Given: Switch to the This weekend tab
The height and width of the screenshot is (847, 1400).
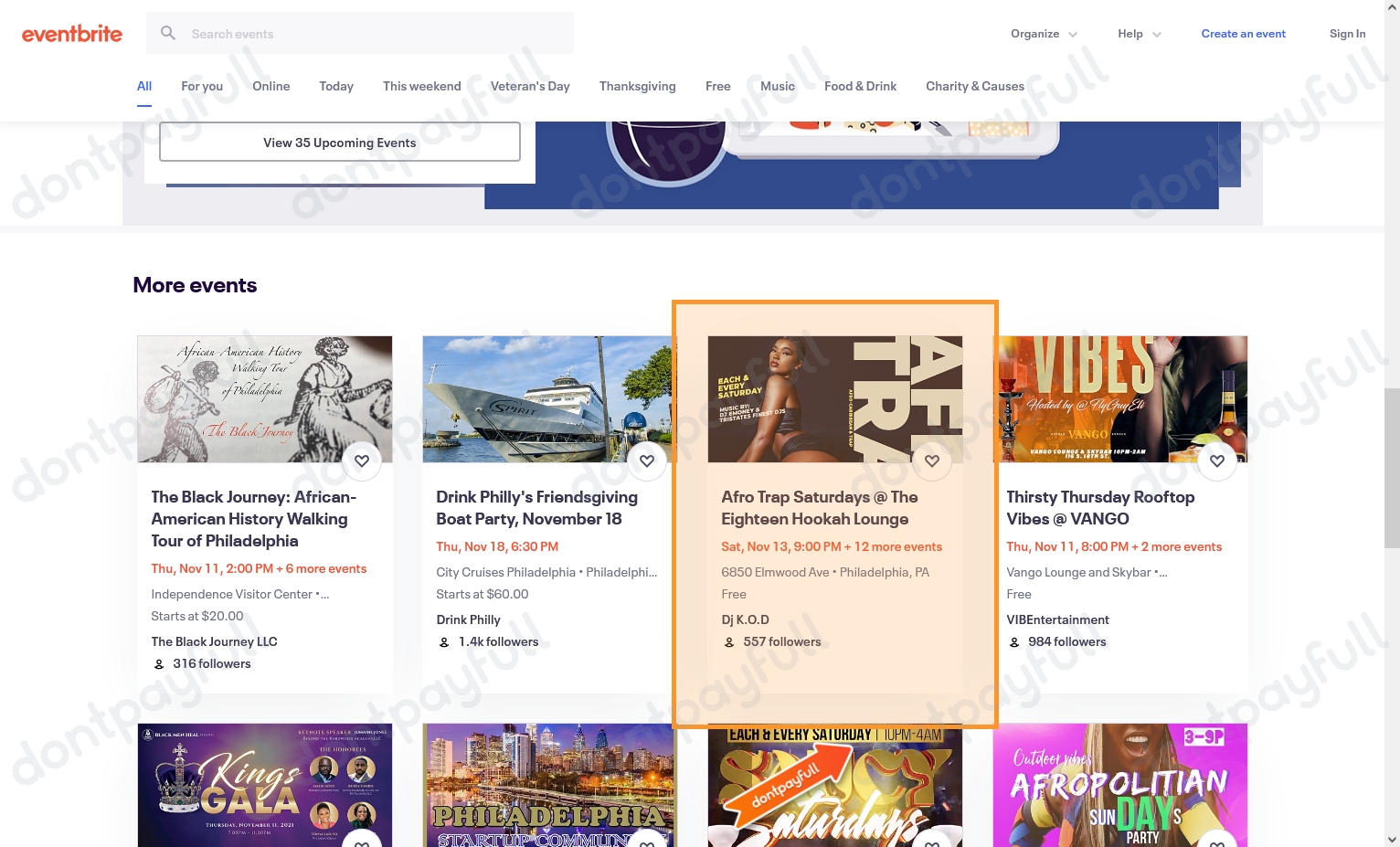Looking at the screenshot, I should (x=421, y=86).
